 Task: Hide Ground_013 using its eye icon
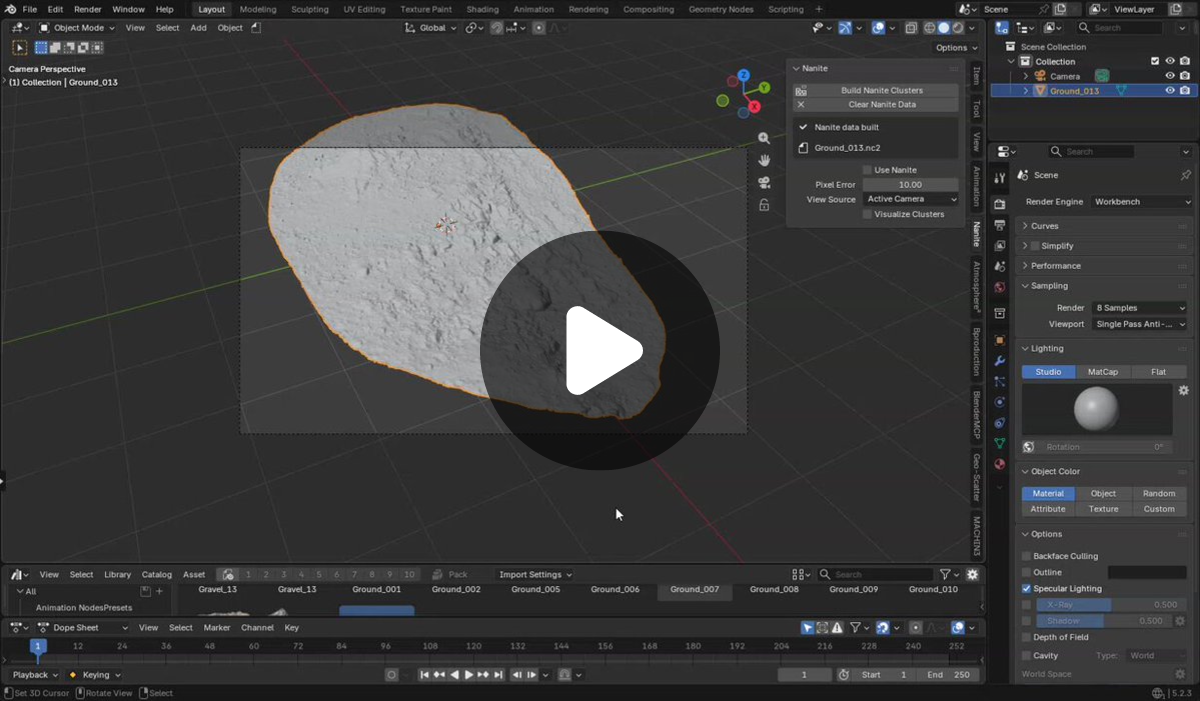[1170, 90]
